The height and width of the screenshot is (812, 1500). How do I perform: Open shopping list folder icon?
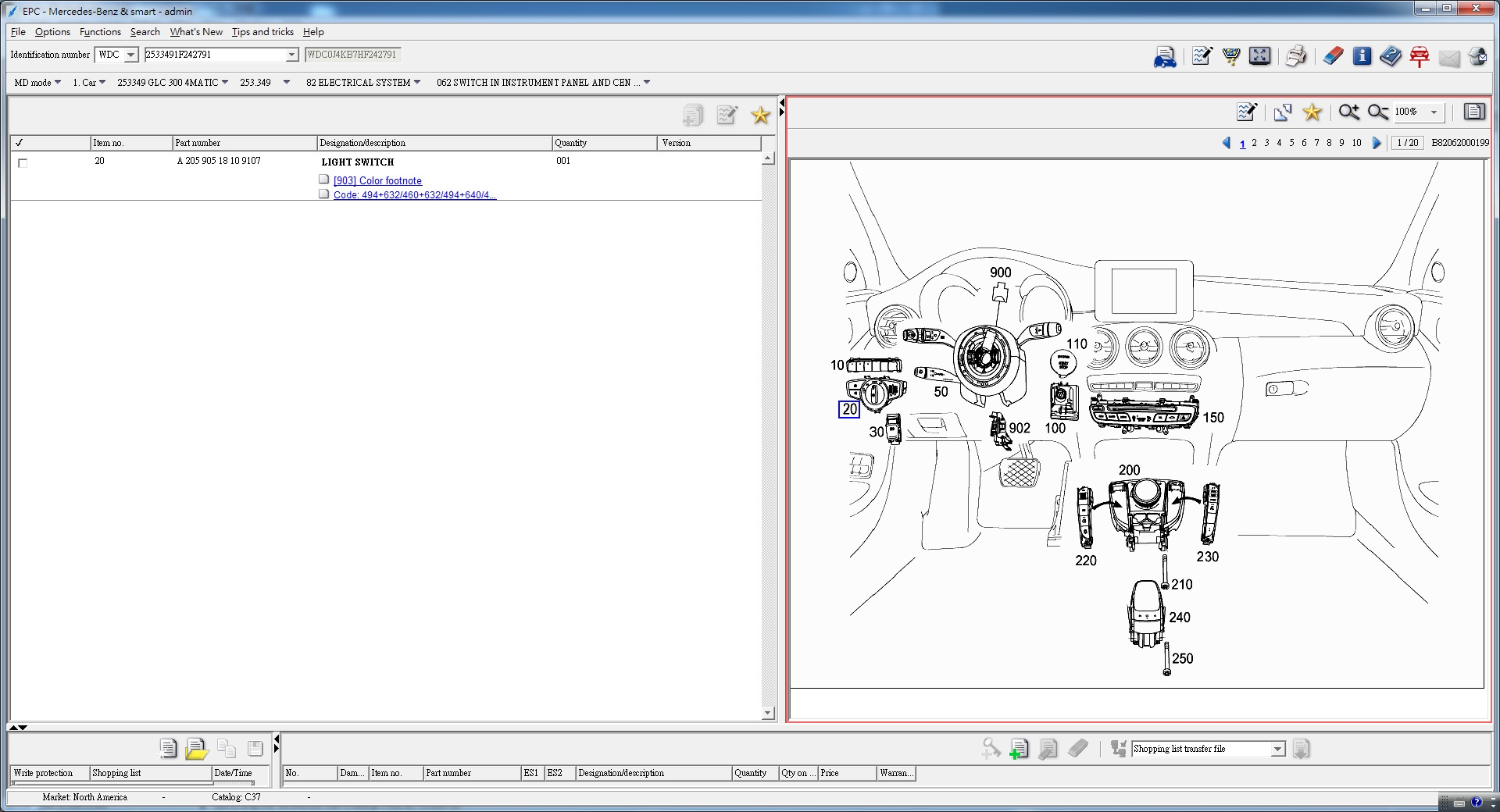pos(196,749)
